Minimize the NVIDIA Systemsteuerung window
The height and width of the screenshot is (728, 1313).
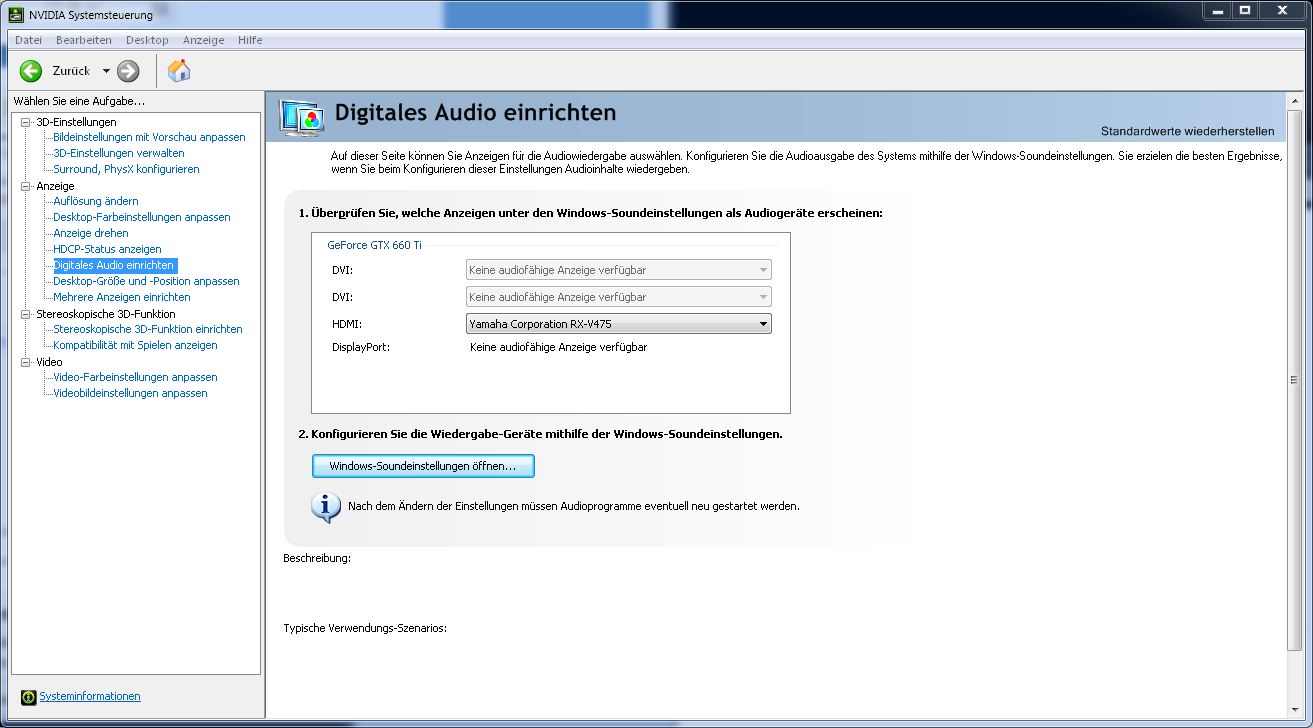[x=1217, y=10]
